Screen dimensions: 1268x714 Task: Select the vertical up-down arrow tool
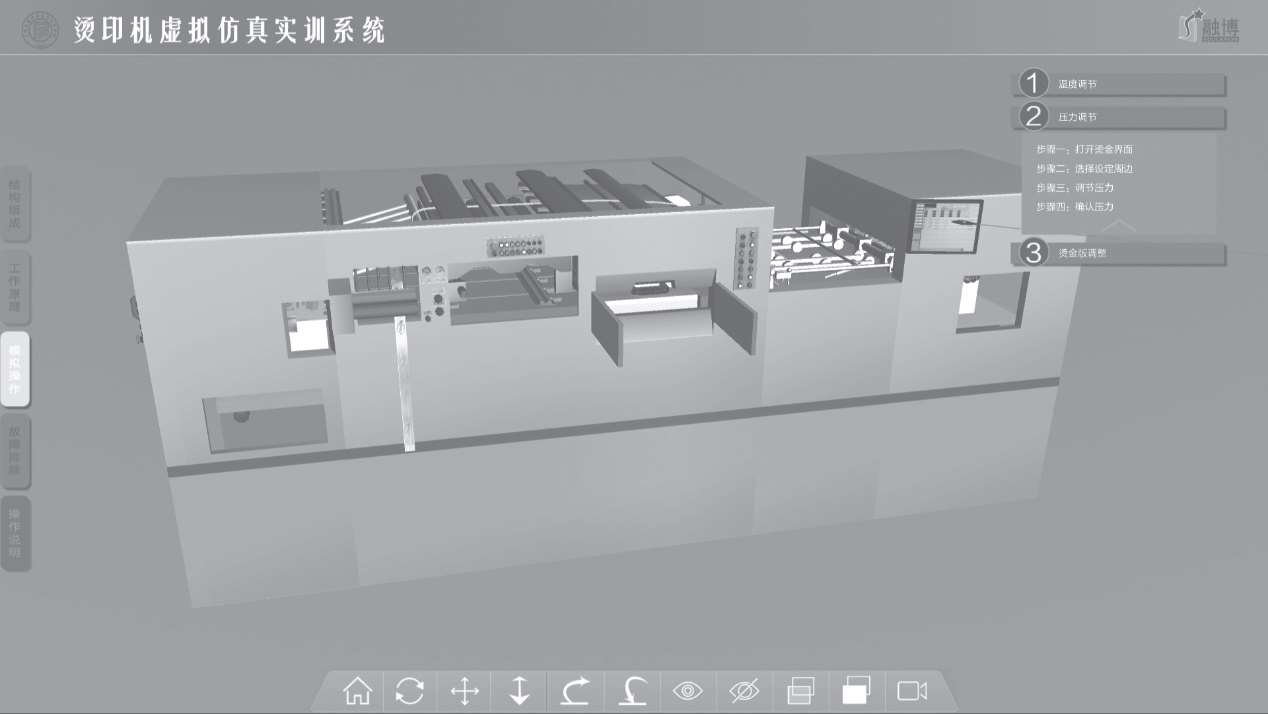pyautogui.click(x=520, y=691)
